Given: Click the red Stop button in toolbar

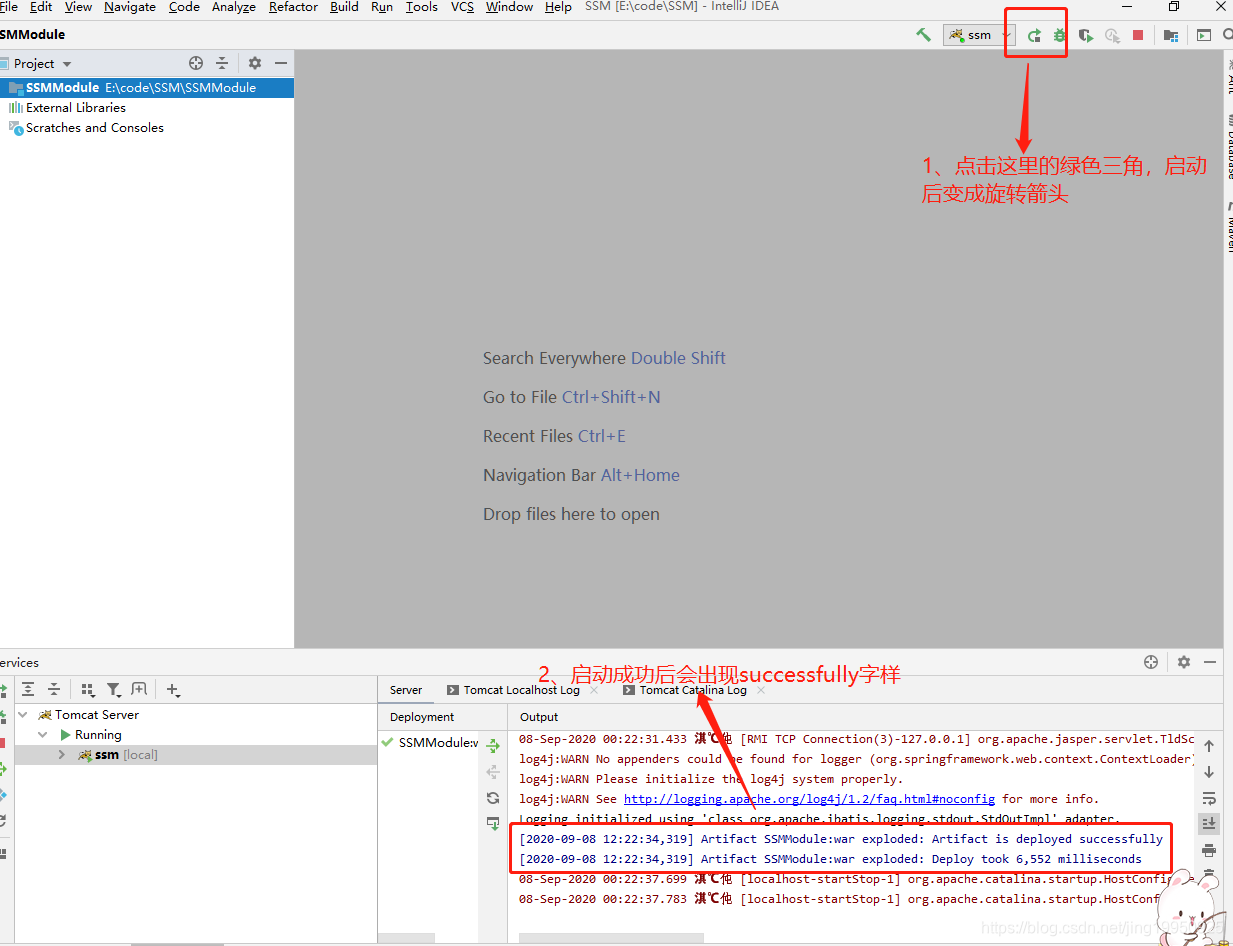Looking at the screenshot, I should pyautogui.click(x=1138, y=35).
